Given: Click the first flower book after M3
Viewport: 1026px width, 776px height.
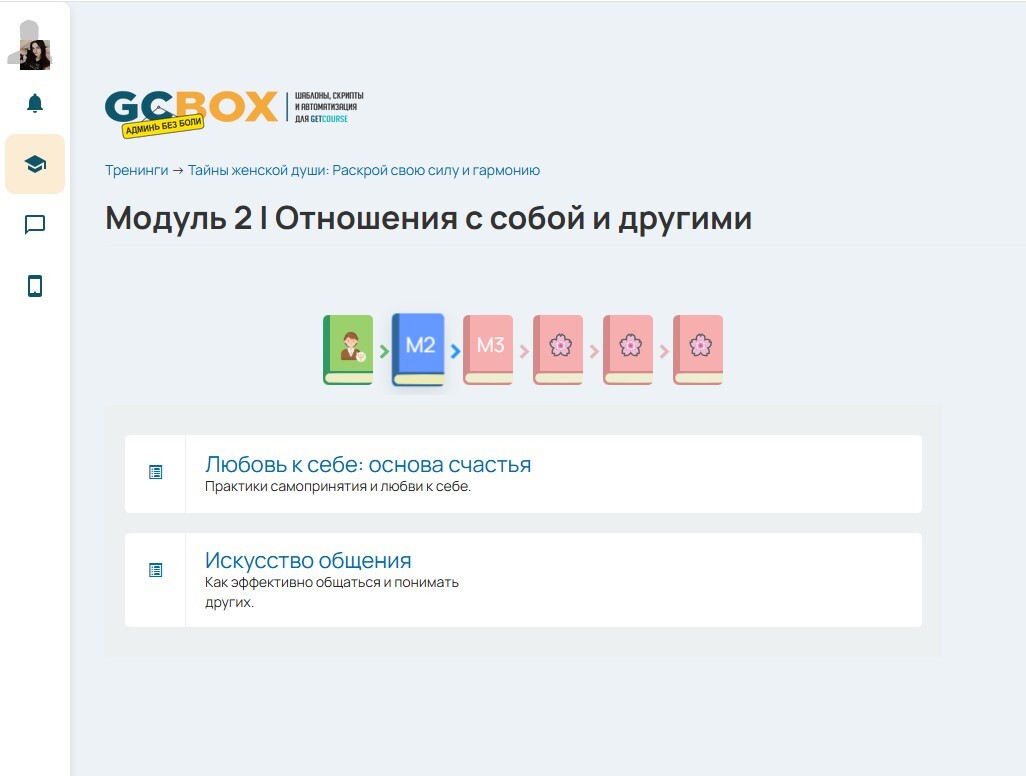Looking at the screenshot, I should (558, 350).
